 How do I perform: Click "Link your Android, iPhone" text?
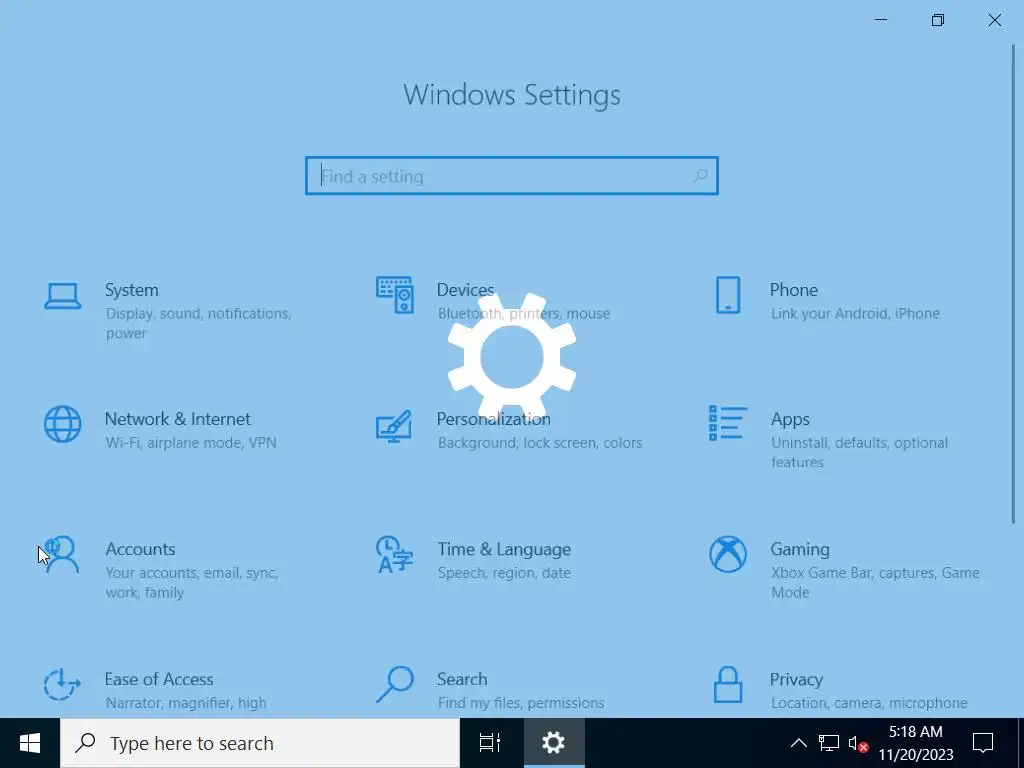pyautogui.click(x=855, y=313)
